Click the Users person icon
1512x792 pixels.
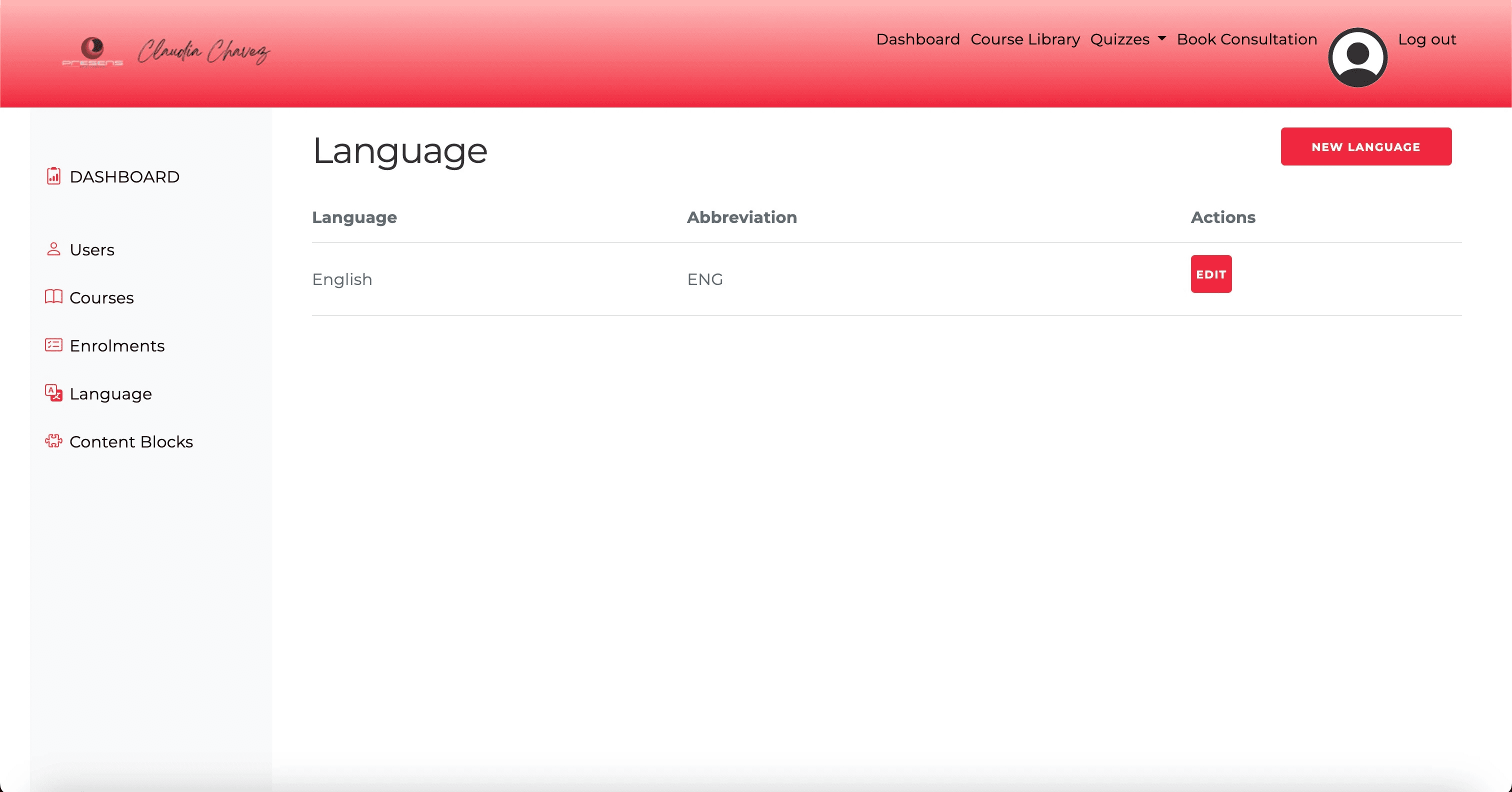click(53, 249)
